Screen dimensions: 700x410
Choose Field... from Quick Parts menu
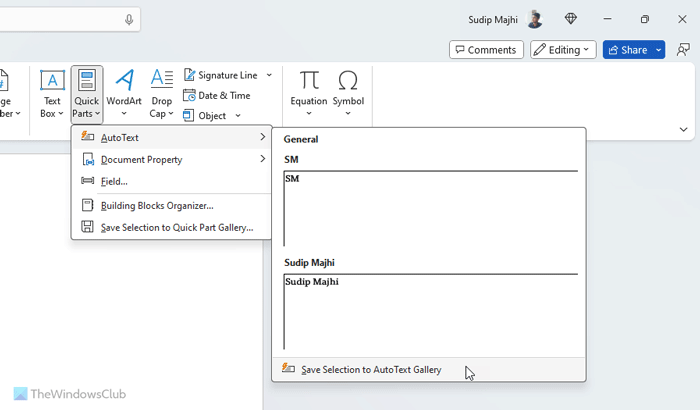tap(113, 181)
